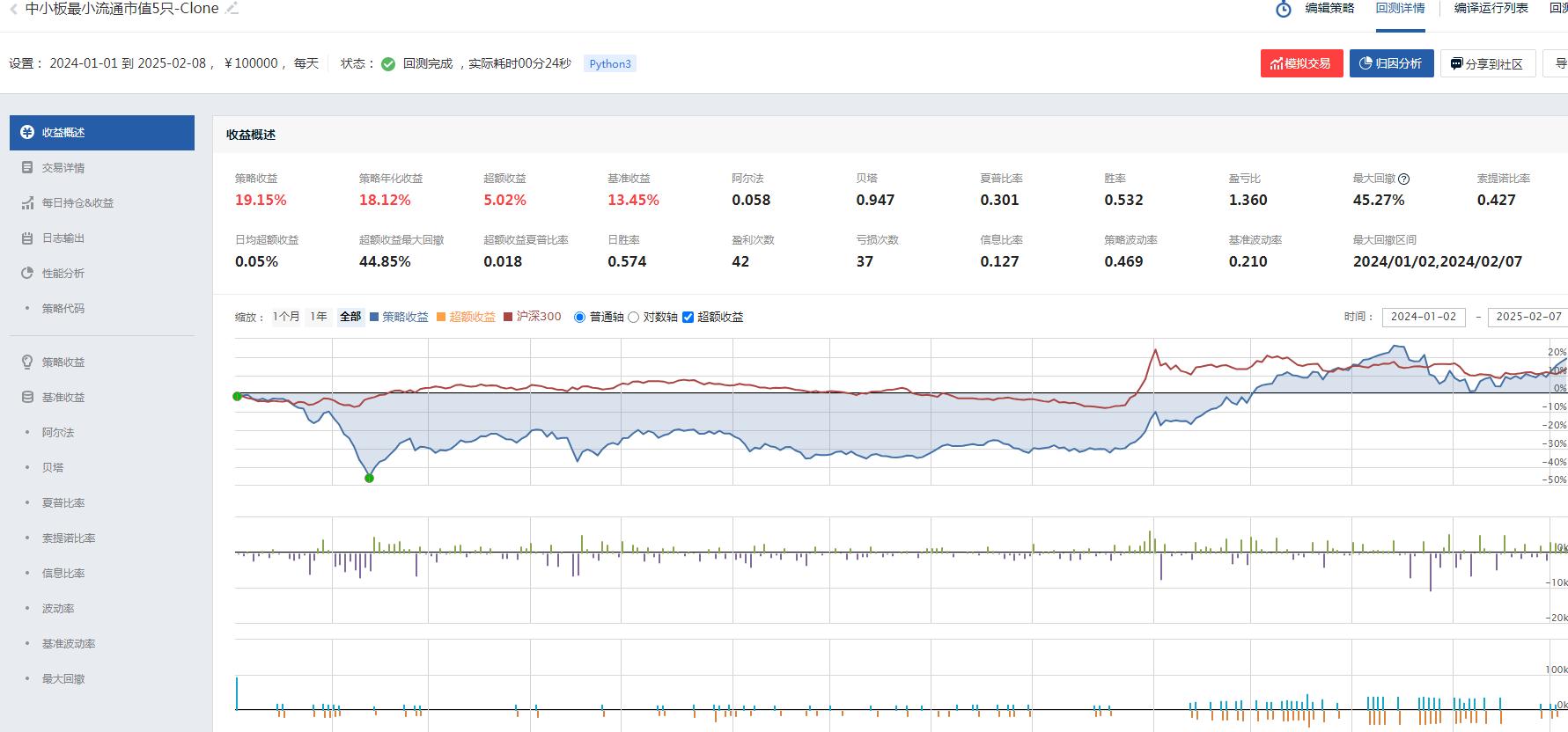1568x732 pixels.
Task: Uncheck the 超额收益 checkbox
Action: pyautogui.click(x=688, y=318)
